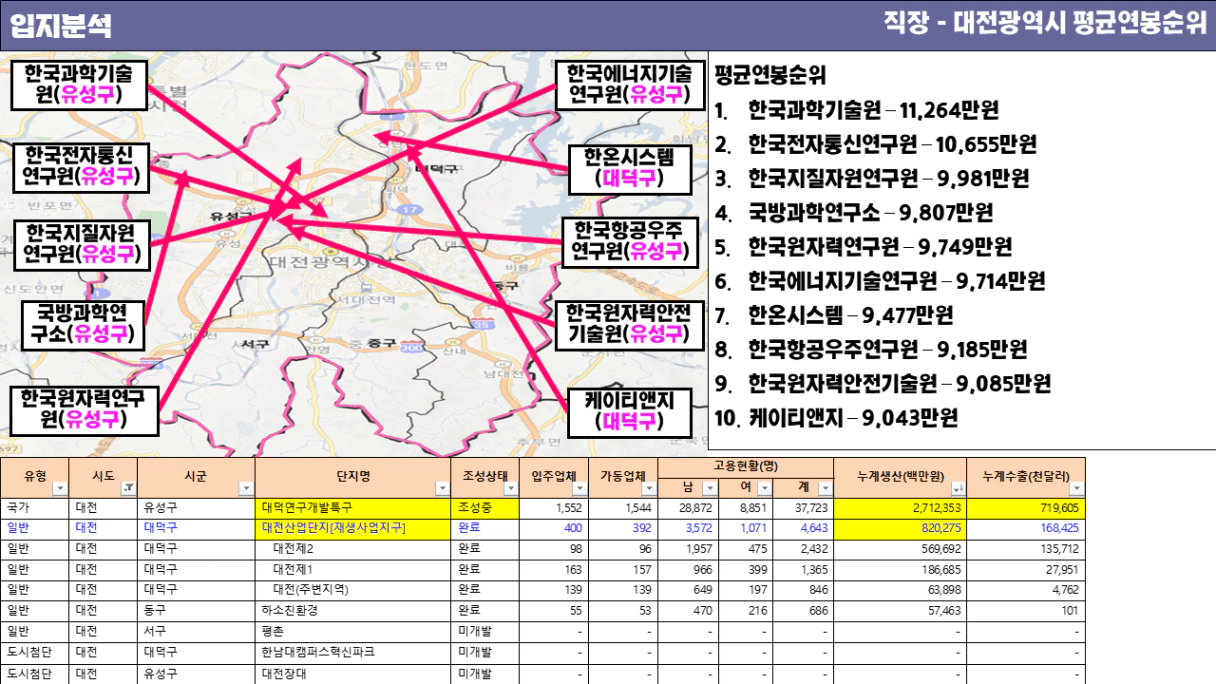
Task: Click rank 1 한국과학기술원 – 11,264만원
Action: click(857, 110)
